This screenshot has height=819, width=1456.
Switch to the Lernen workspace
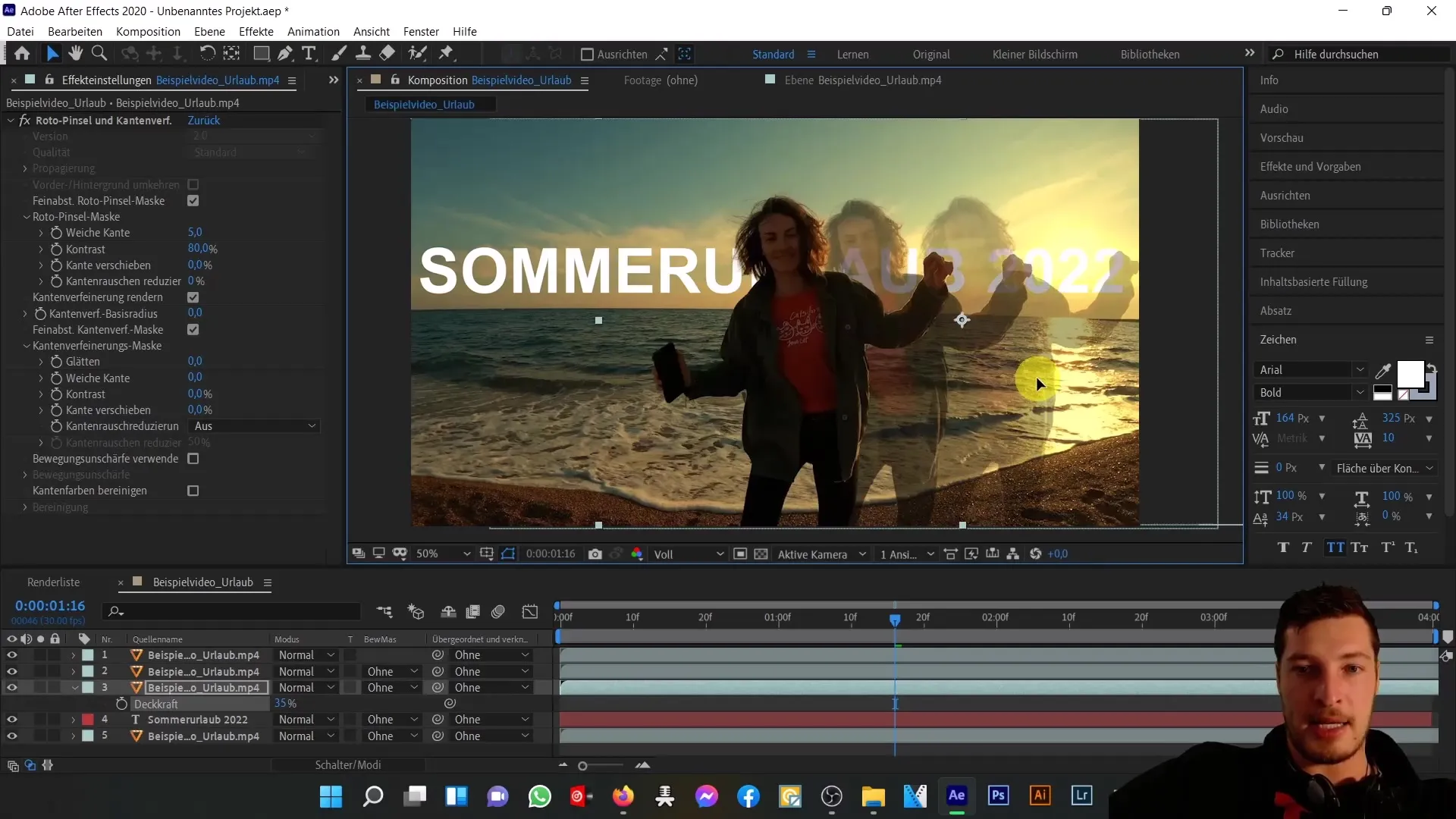(x=853, y=55)
